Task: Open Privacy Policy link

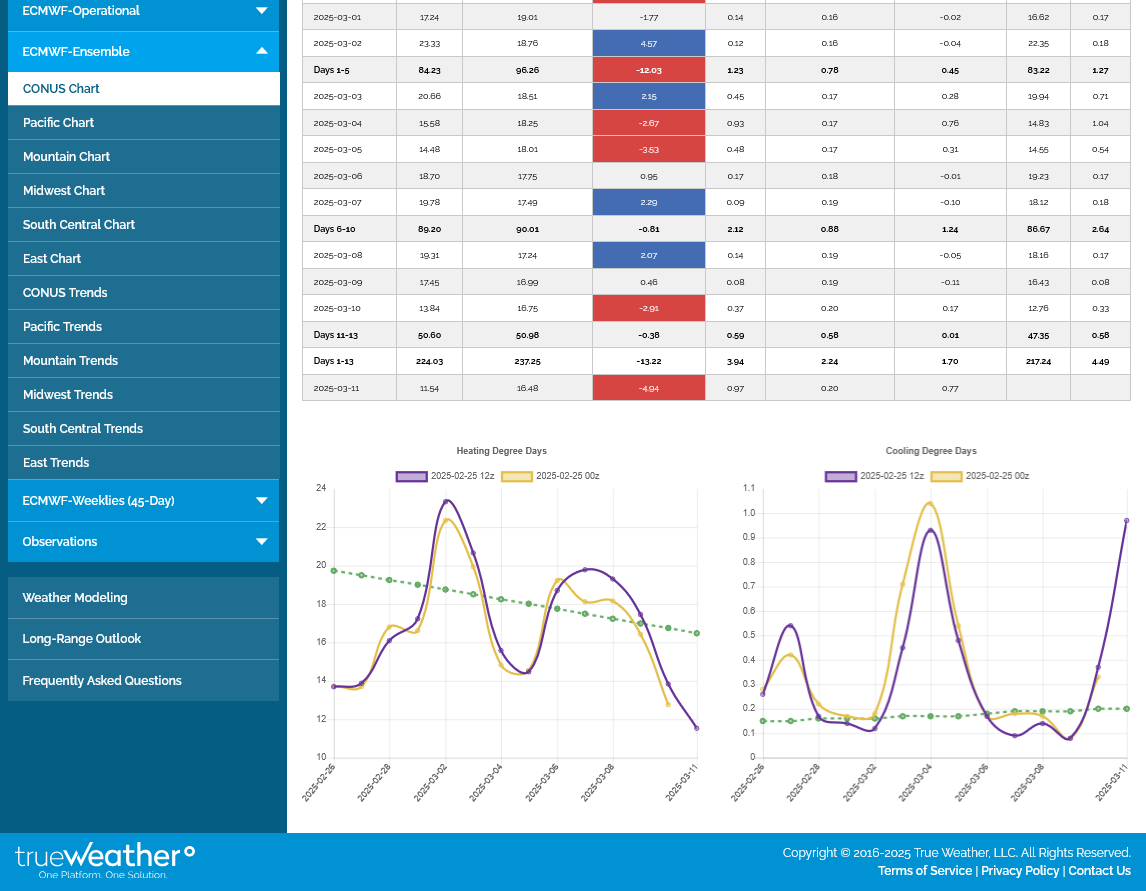Action: coord(1020,871)
